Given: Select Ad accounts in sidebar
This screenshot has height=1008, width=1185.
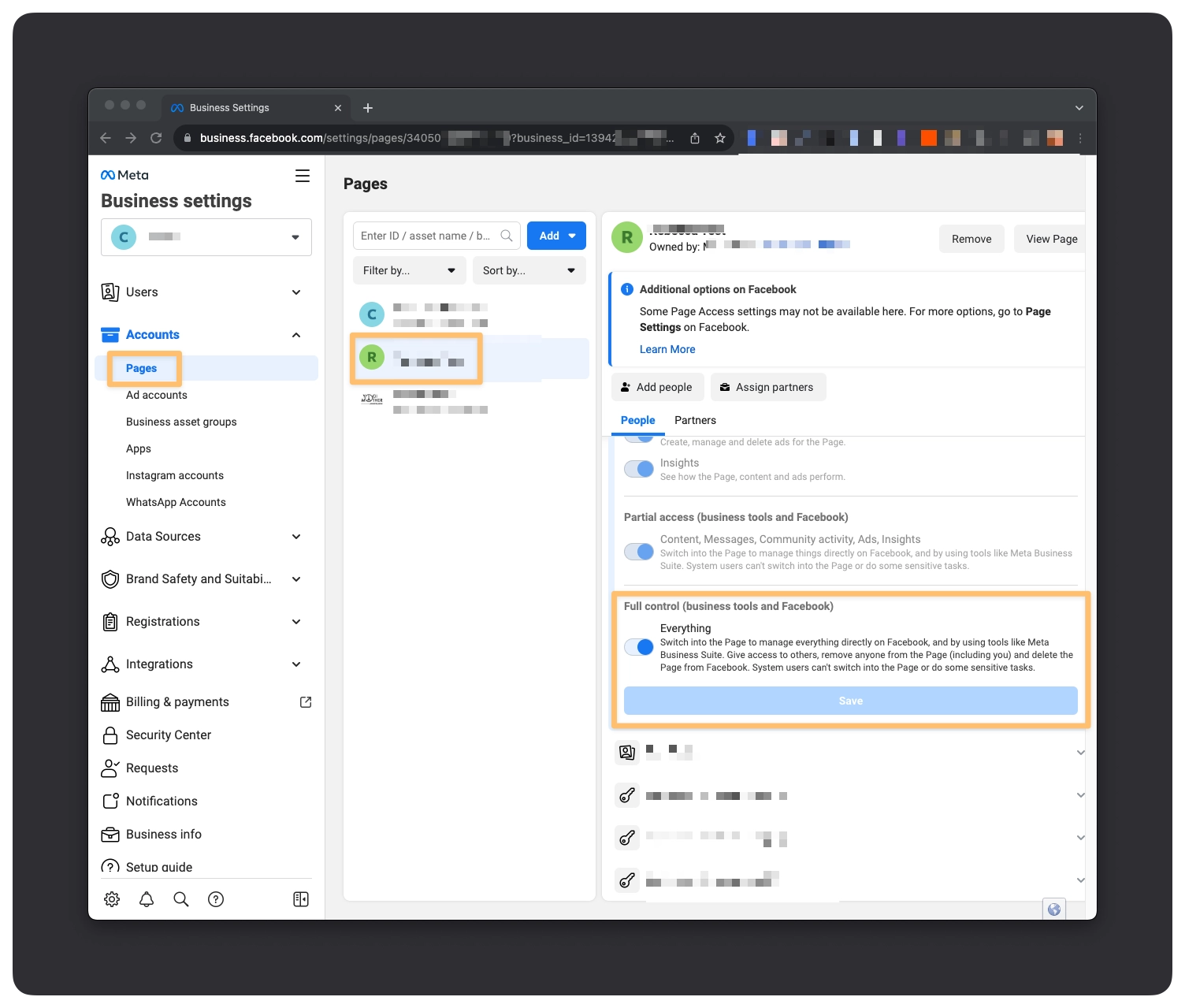Looking at the screenshot, I should [x=157, y=395].
